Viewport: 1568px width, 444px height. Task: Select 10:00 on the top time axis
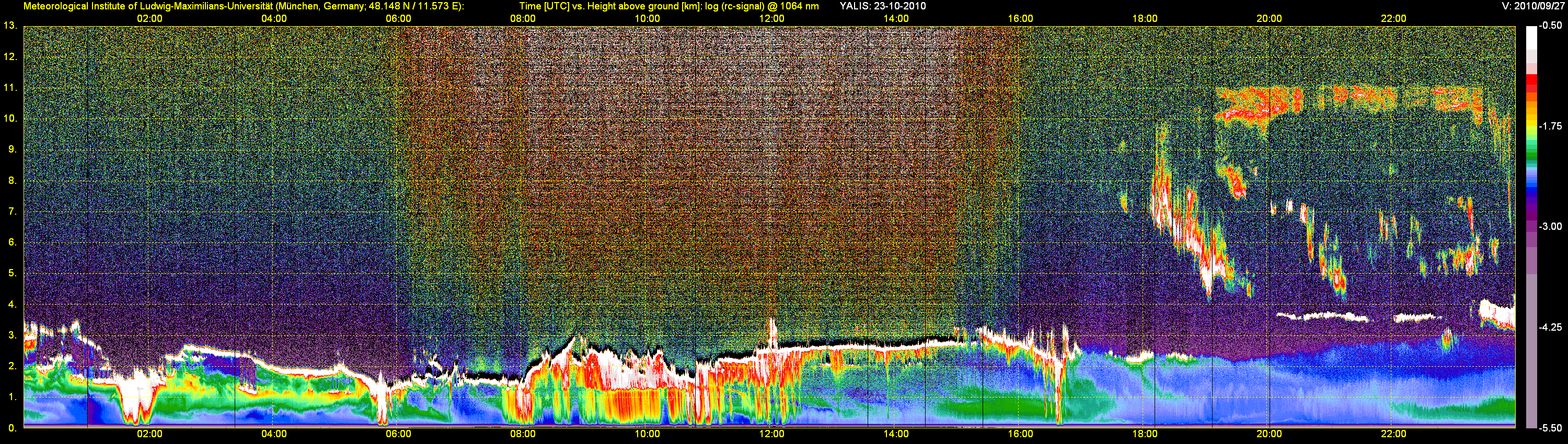(x=647, y=18)
